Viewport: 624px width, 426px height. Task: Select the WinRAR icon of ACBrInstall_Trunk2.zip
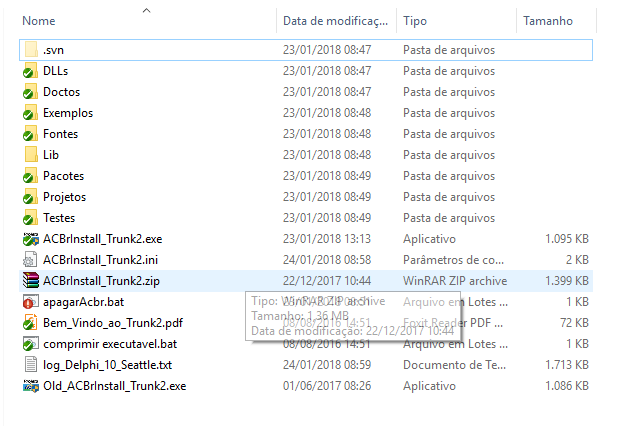point(31,281)
